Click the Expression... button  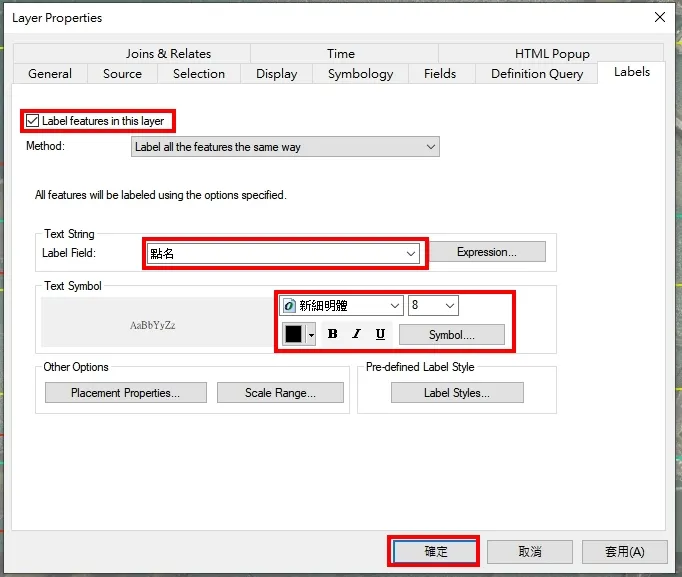[487, 252]
